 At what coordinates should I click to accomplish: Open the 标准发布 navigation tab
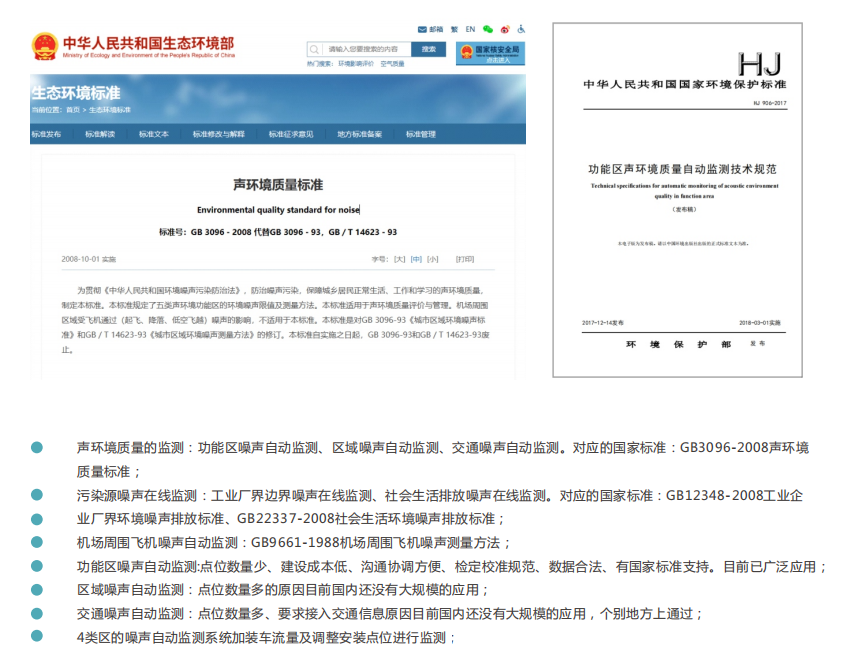pyautogui.click(x=46, y=134)
